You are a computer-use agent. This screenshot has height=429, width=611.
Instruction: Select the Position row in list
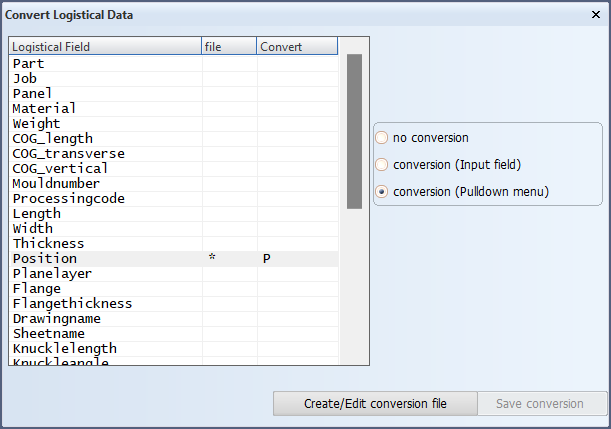173,259
